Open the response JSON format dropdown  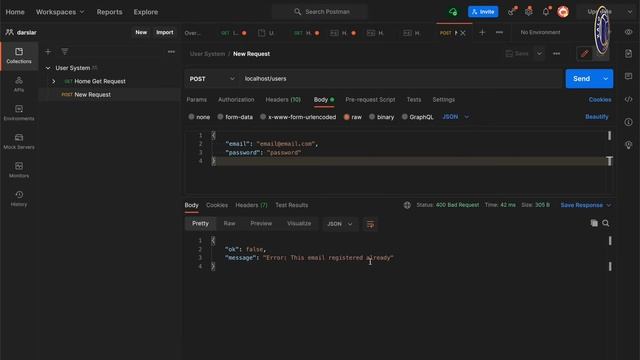[x=340, y=224]
